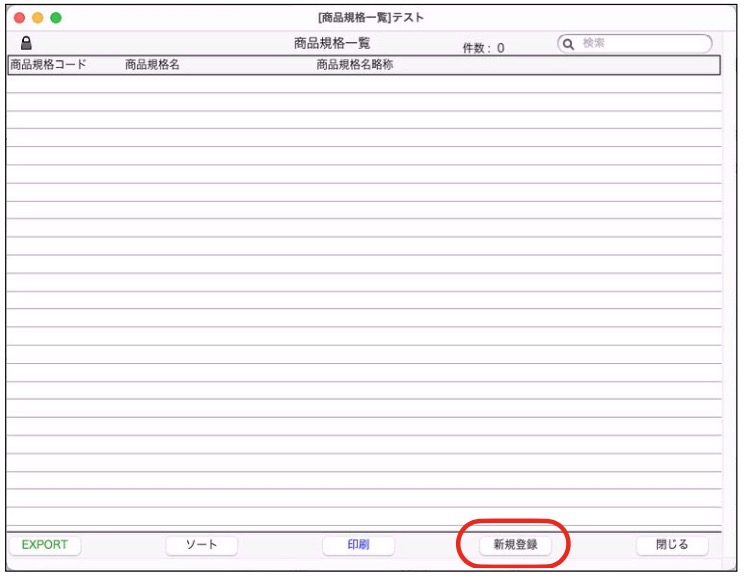Select the first empty row in the list

click(363, 84)
